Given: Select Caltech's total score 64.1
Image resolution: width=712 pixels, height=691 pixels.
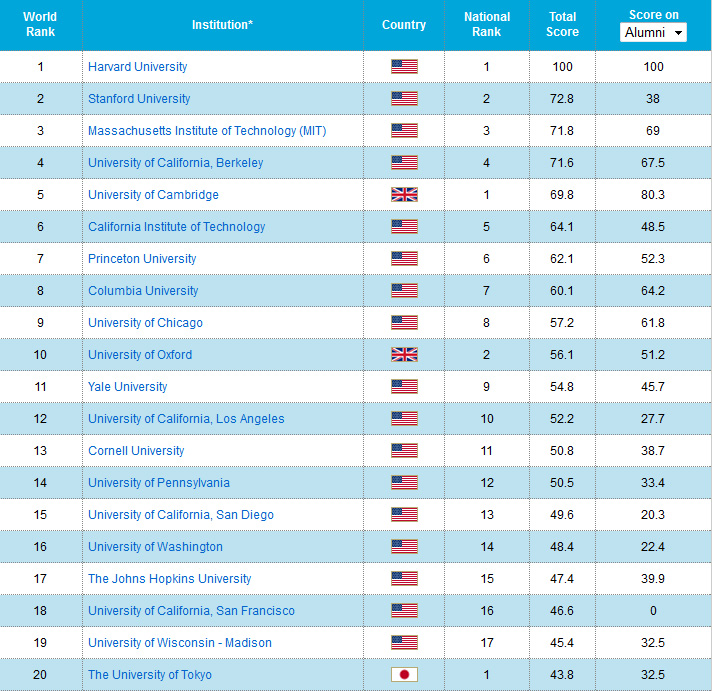Looking at the screenshot, I should (x=562, y=227).
